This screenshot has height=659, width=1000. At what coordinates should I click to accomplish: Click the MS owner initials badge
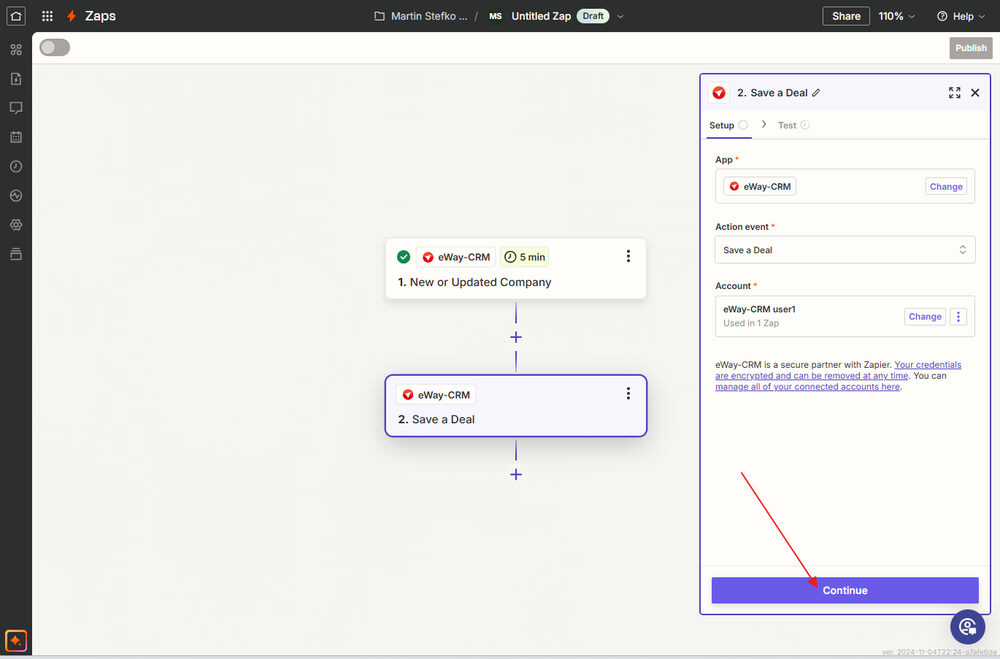(x=496, y=16)
